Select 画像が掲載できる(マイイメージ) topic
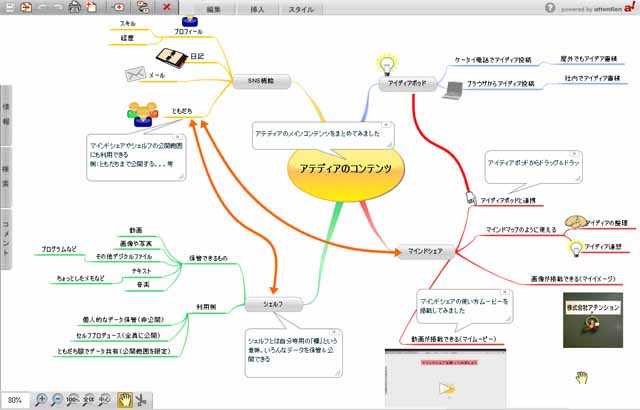 (573, 279)
